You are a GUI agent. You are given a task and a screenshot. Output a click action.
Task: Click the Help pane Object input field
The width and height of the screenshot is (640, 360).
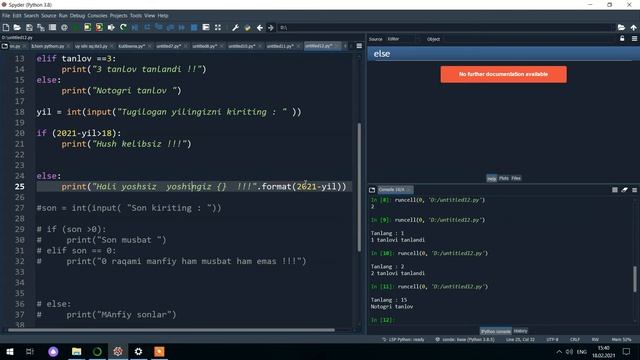(x=528, y=39)
